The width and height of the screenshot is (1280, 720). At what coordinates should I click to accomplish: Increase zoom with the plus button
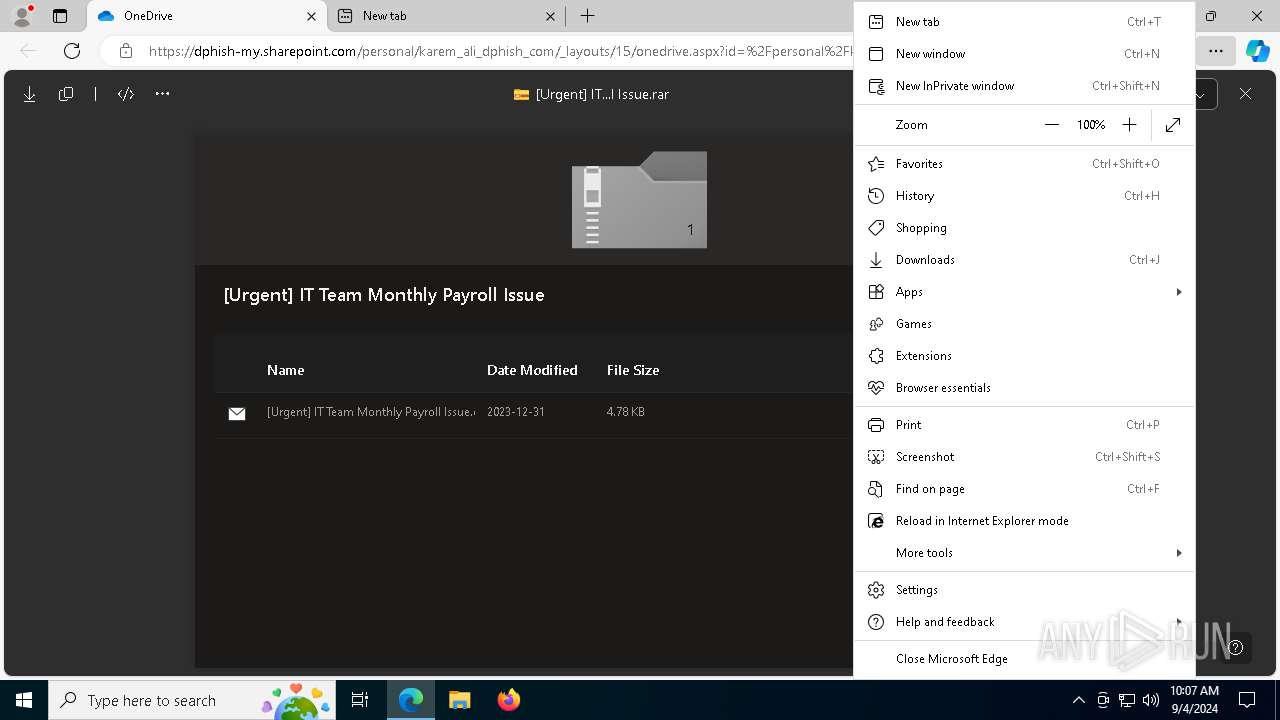[x=1129, y=125]
